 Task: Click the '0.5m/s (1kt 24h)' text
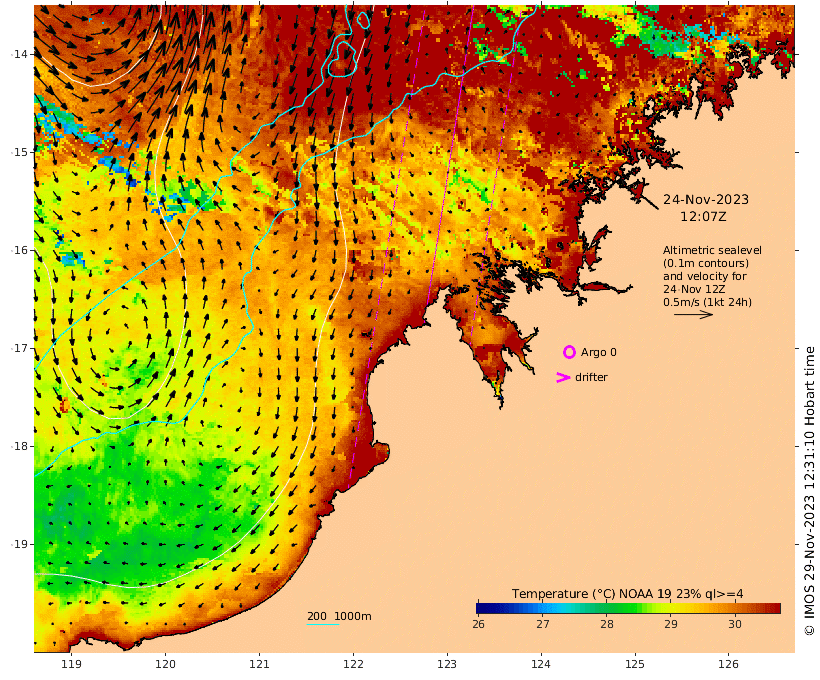pos(707,302)
